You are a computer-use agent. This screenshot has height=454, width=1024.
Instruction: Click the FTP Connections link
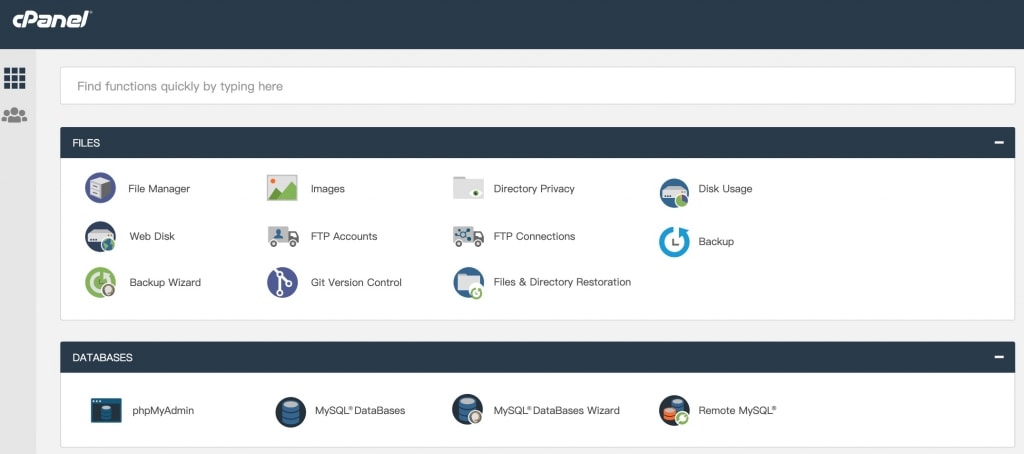click(534, 236)
